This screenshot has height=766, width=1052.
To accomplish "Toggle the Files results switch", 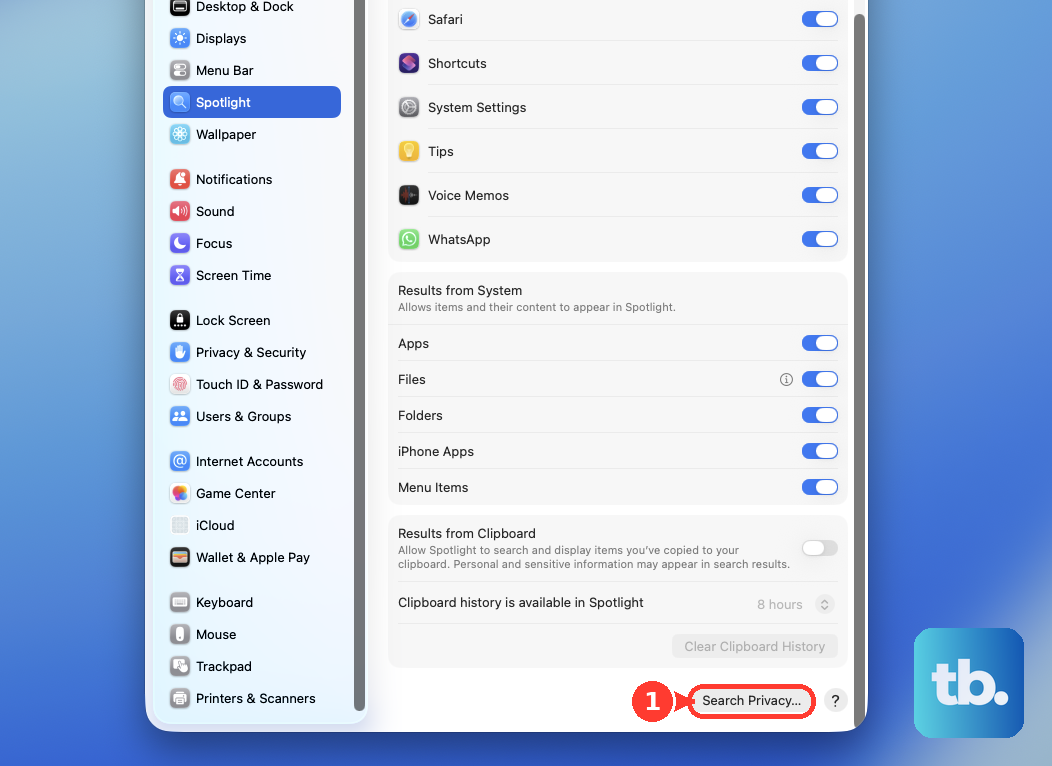I will [x=820, y=380].
